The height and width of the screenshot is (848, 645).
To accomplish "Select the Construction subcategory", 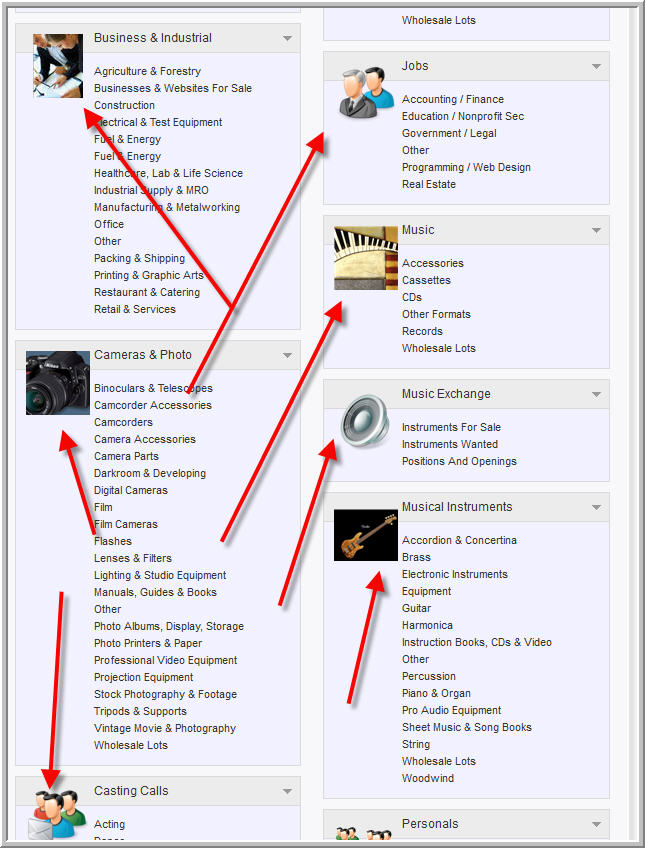I will [x=124, y=105].
